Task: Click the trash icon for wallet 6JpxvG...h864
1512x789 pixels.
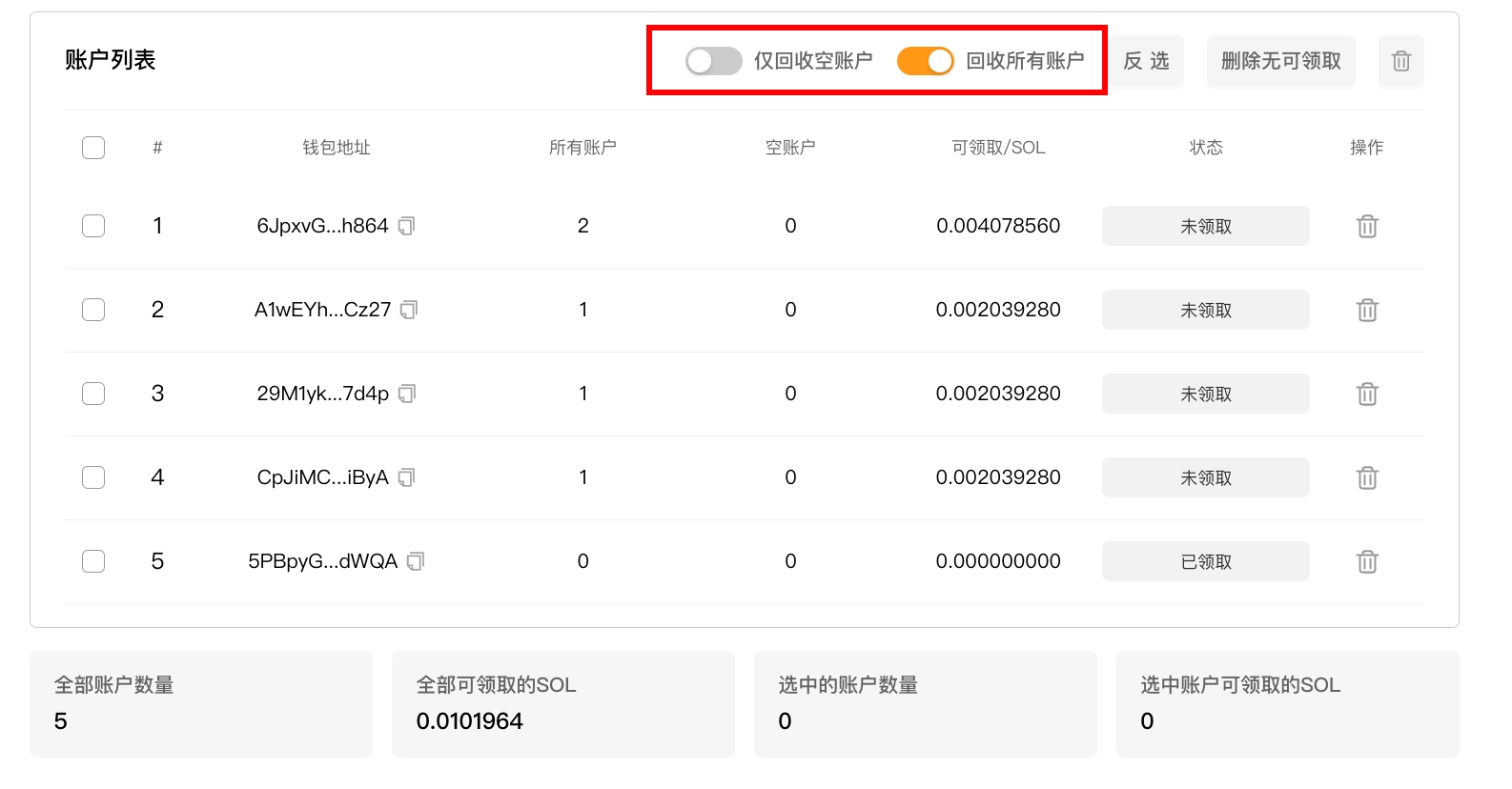Action: coord(1366,227)
